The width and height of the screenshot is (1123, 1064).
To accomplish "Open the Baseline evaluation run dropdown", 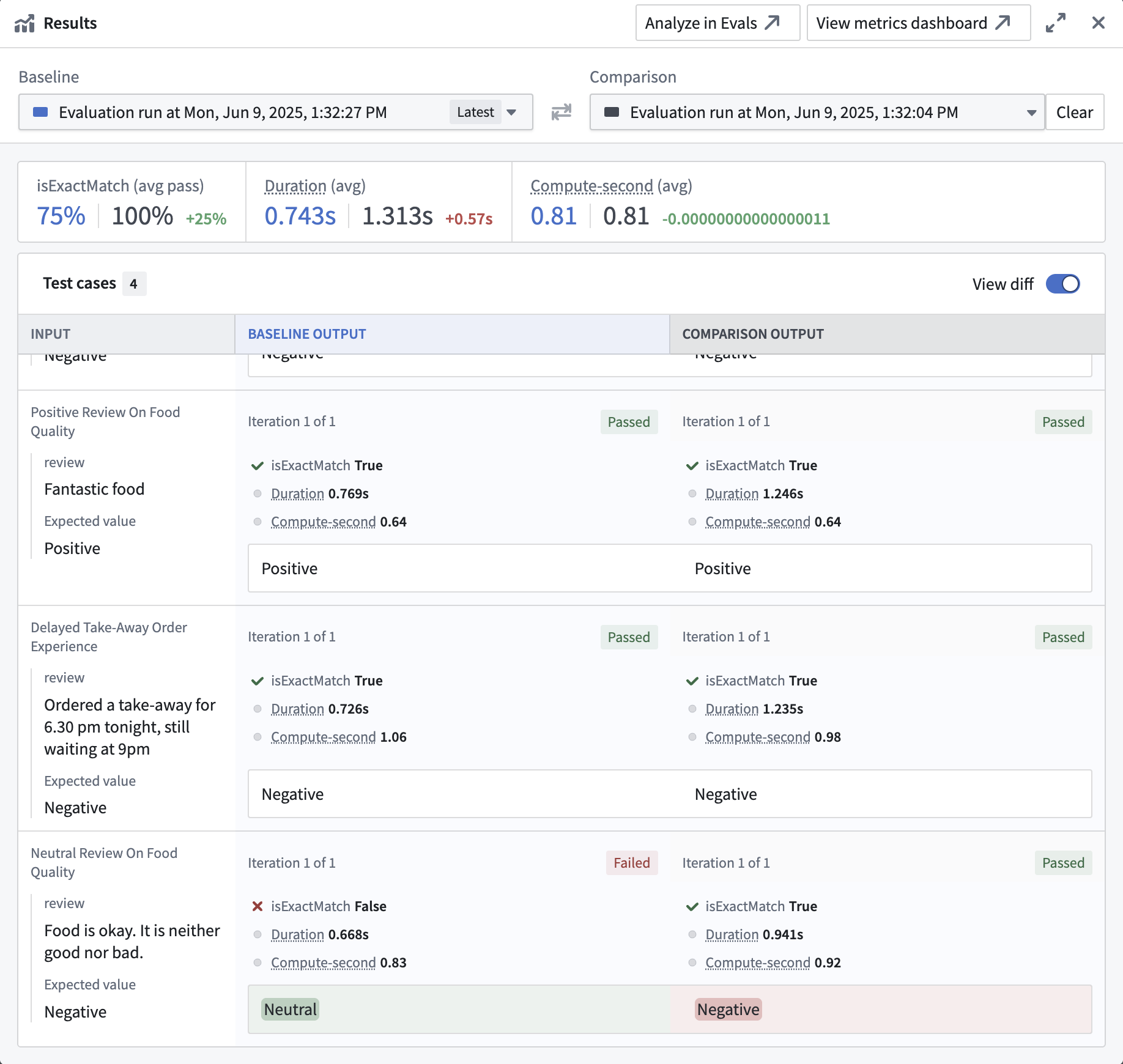I will pyautogui.click(x=275, y=112).
